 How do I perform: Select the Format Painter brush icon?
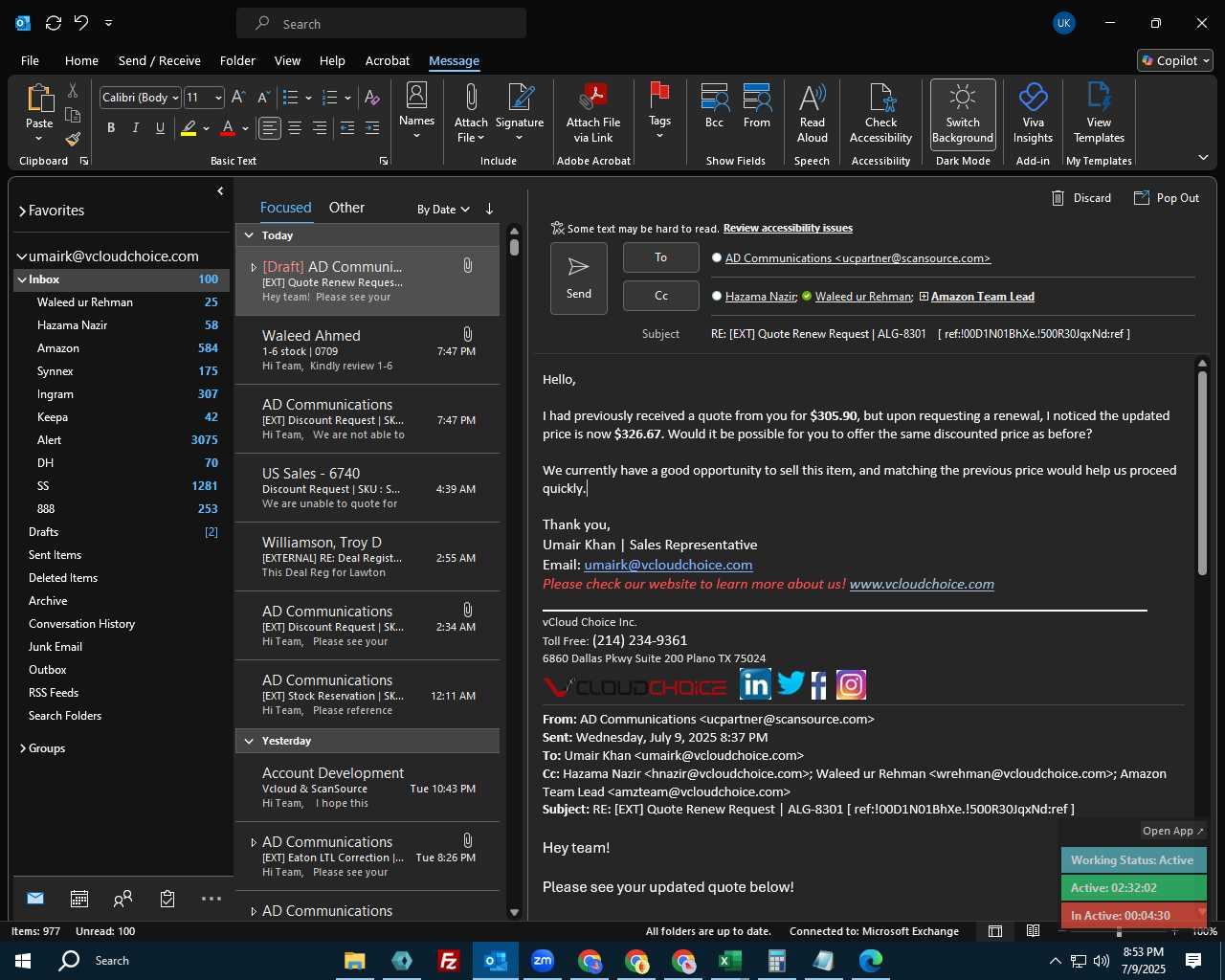(x=73, y=139)
